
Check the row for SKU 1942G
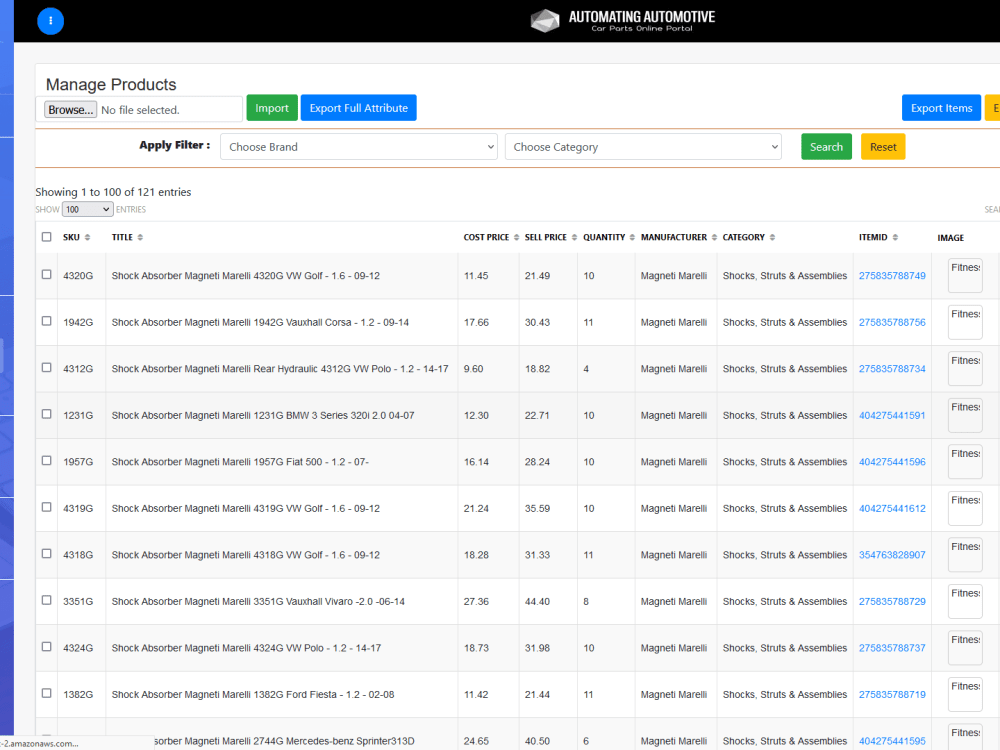tap(47, 321)
